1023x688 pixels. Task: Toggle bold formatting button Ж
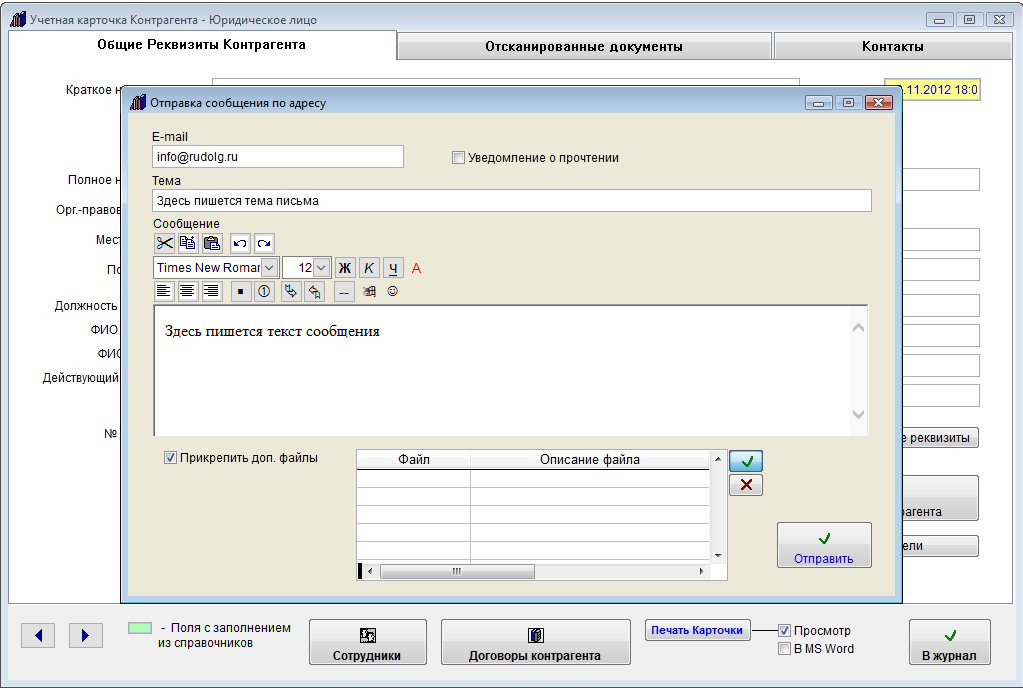[345, 268]
